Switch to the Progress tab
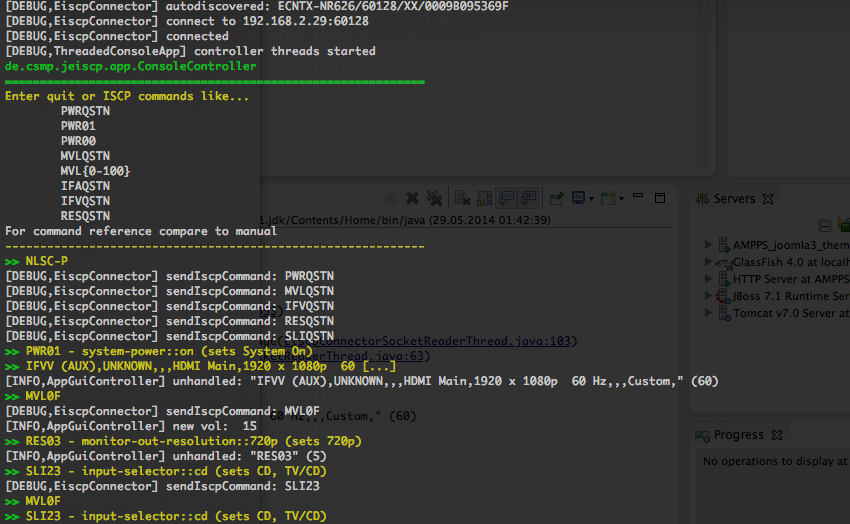Image resolution: width=850 pixels, height=524 pixels. pos(738,435)
